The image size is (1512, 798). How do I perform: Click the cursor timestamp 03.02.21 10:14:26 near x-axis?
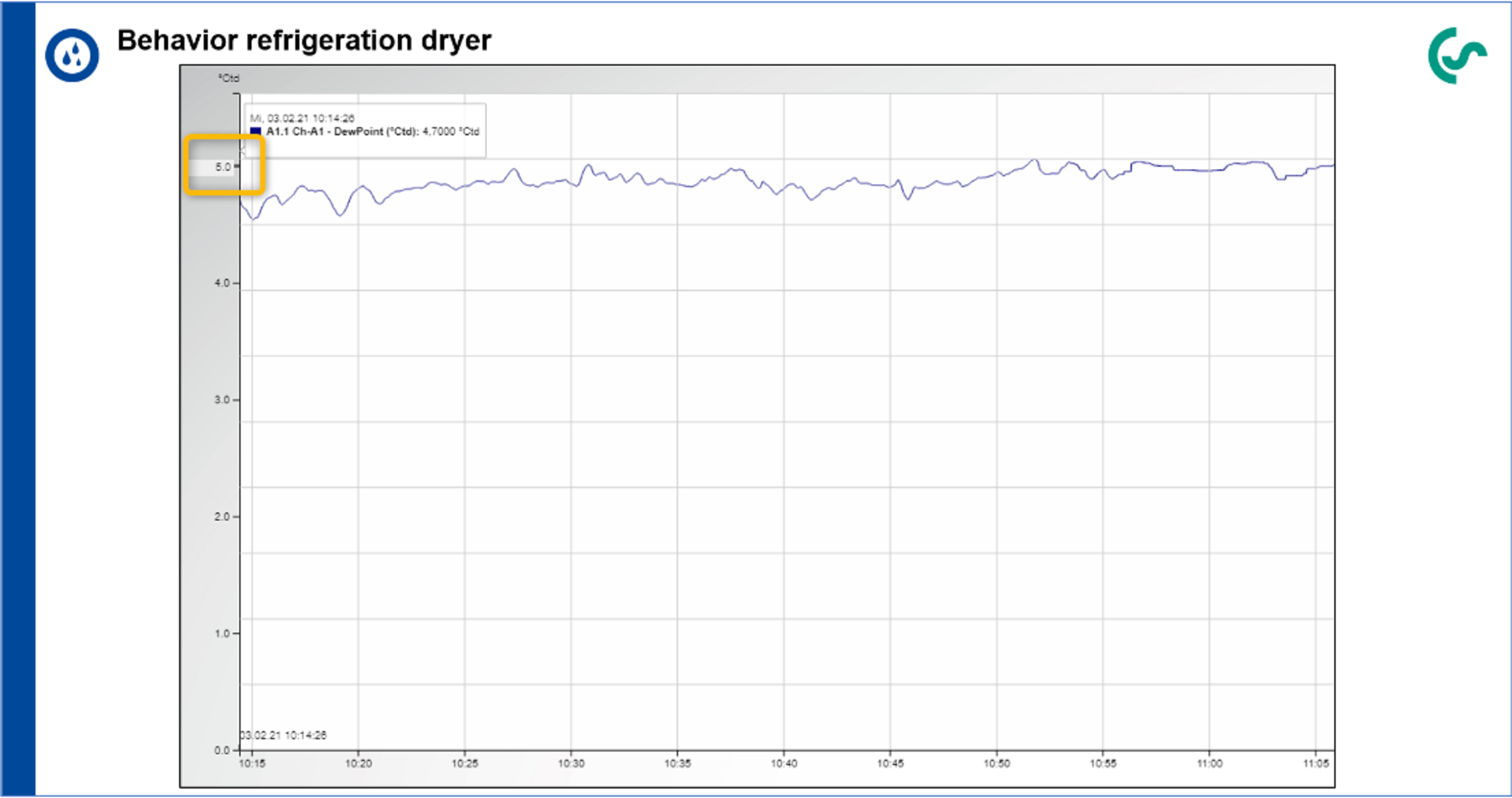point(283,735)
